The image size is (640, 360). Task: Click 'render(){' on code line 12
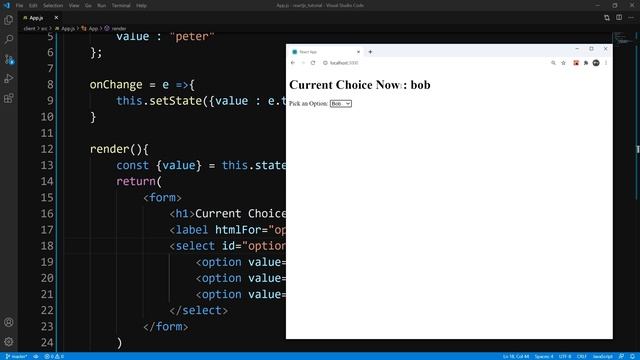click(119, 149)
